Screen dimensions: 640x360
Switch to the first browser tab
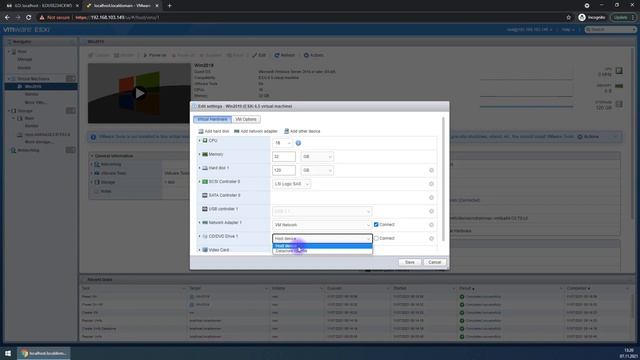point(41,6)
